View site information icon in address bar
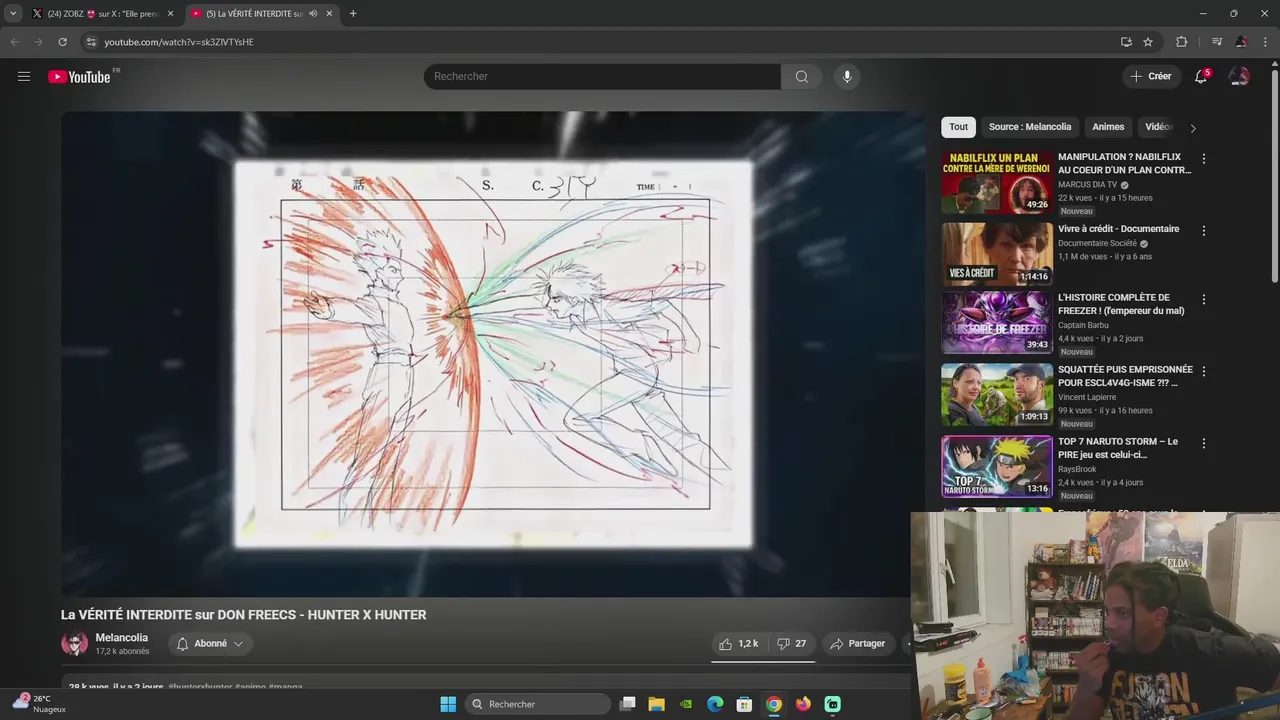 [x=91, y=42]
